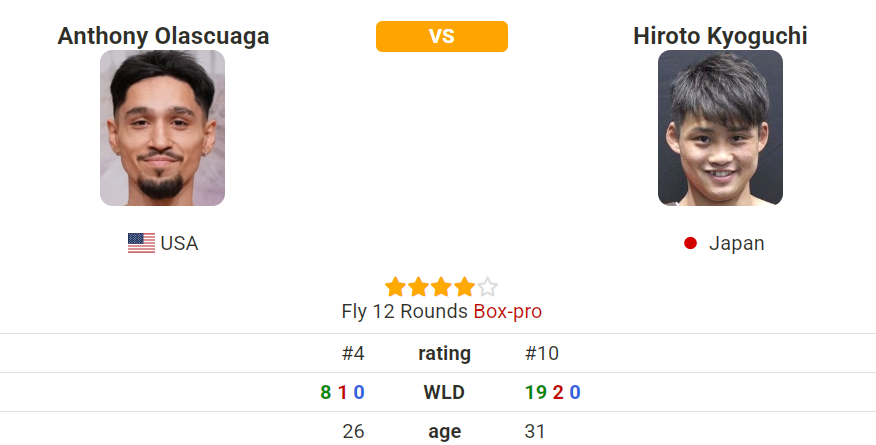Click the orange VS button

[442, 36]
